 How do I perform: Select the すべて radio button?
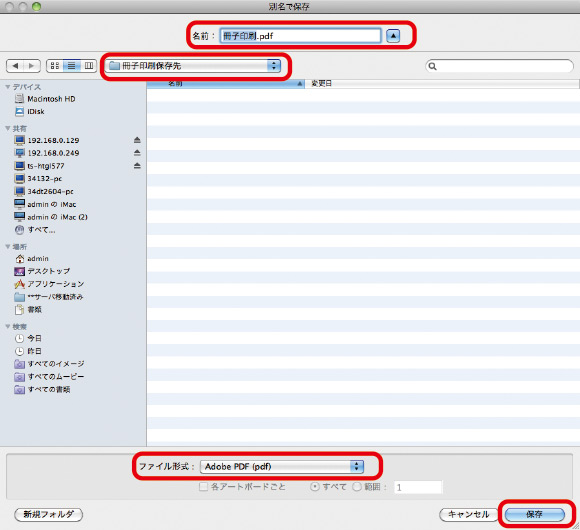[x=314, y=487]
